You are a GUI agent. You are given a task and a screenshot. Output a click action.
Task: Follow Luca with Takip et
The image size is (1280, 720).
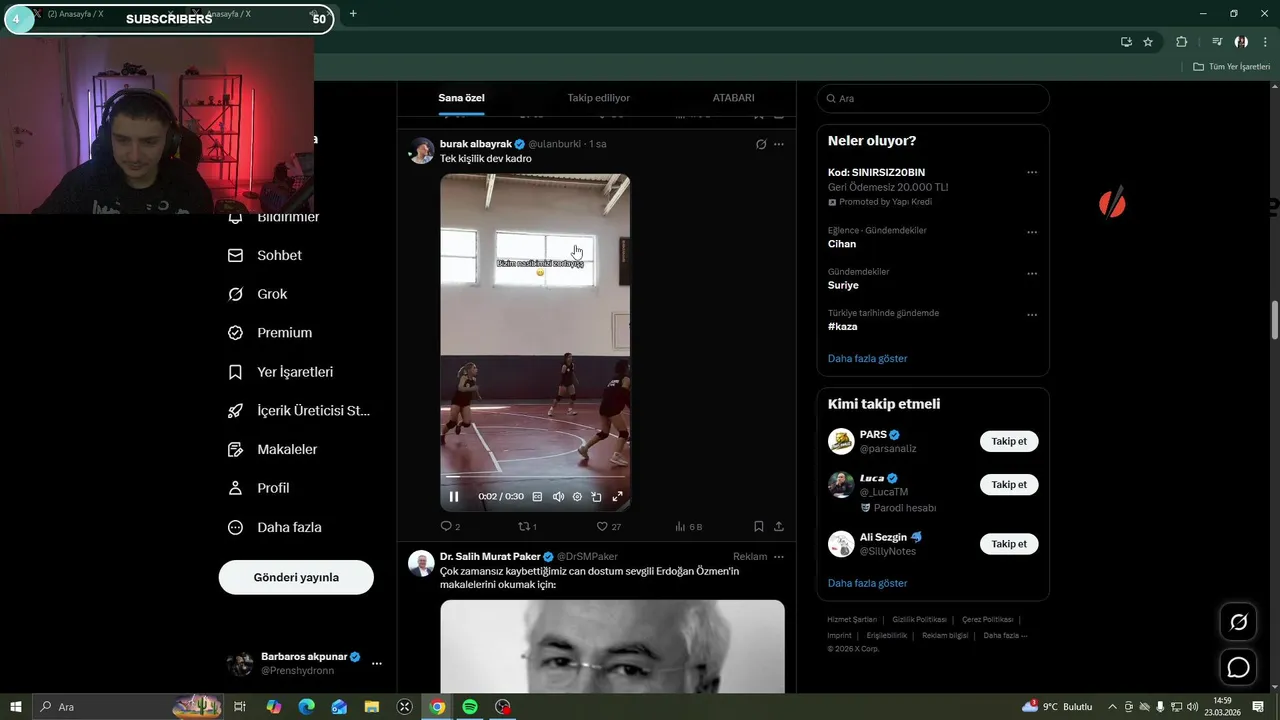pos(1009,484)
